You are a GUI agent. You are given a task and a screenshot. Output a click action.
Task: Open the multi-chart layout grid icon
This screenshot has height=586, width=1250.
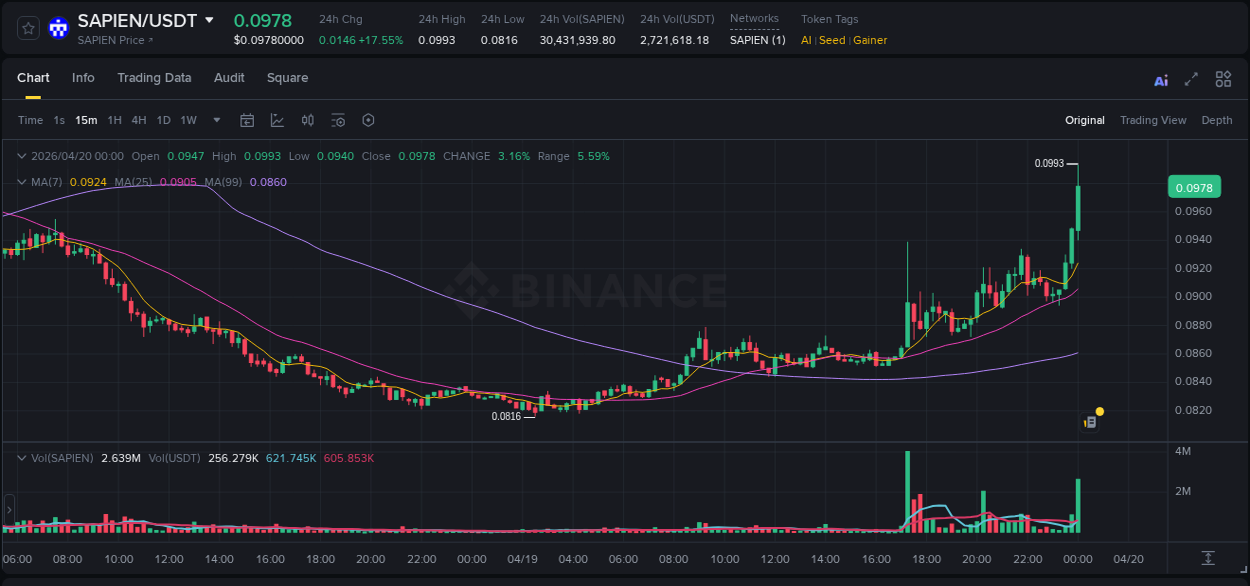click(x=1223, y=80)
